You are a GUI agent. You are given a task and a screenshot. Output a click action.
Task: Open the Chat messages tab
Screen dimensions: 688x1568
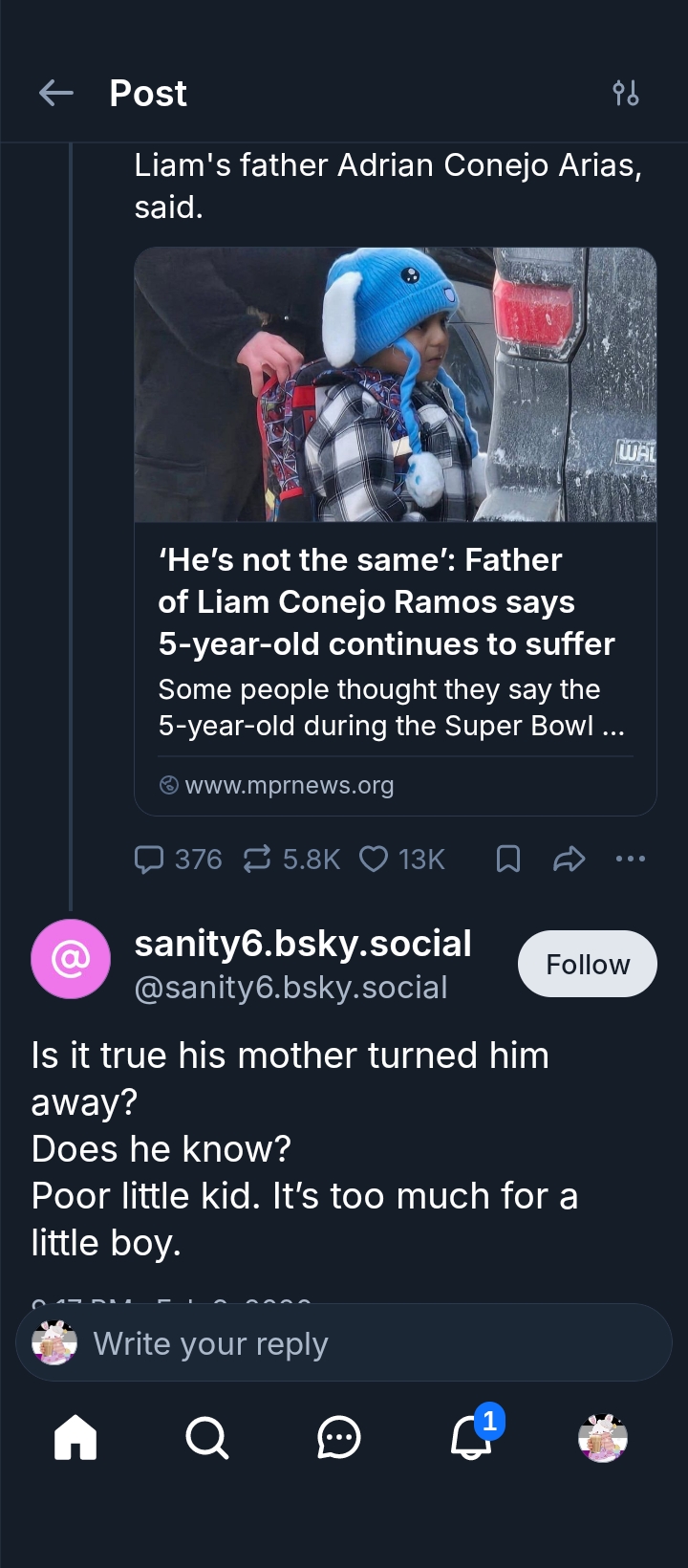(338, 1437)
